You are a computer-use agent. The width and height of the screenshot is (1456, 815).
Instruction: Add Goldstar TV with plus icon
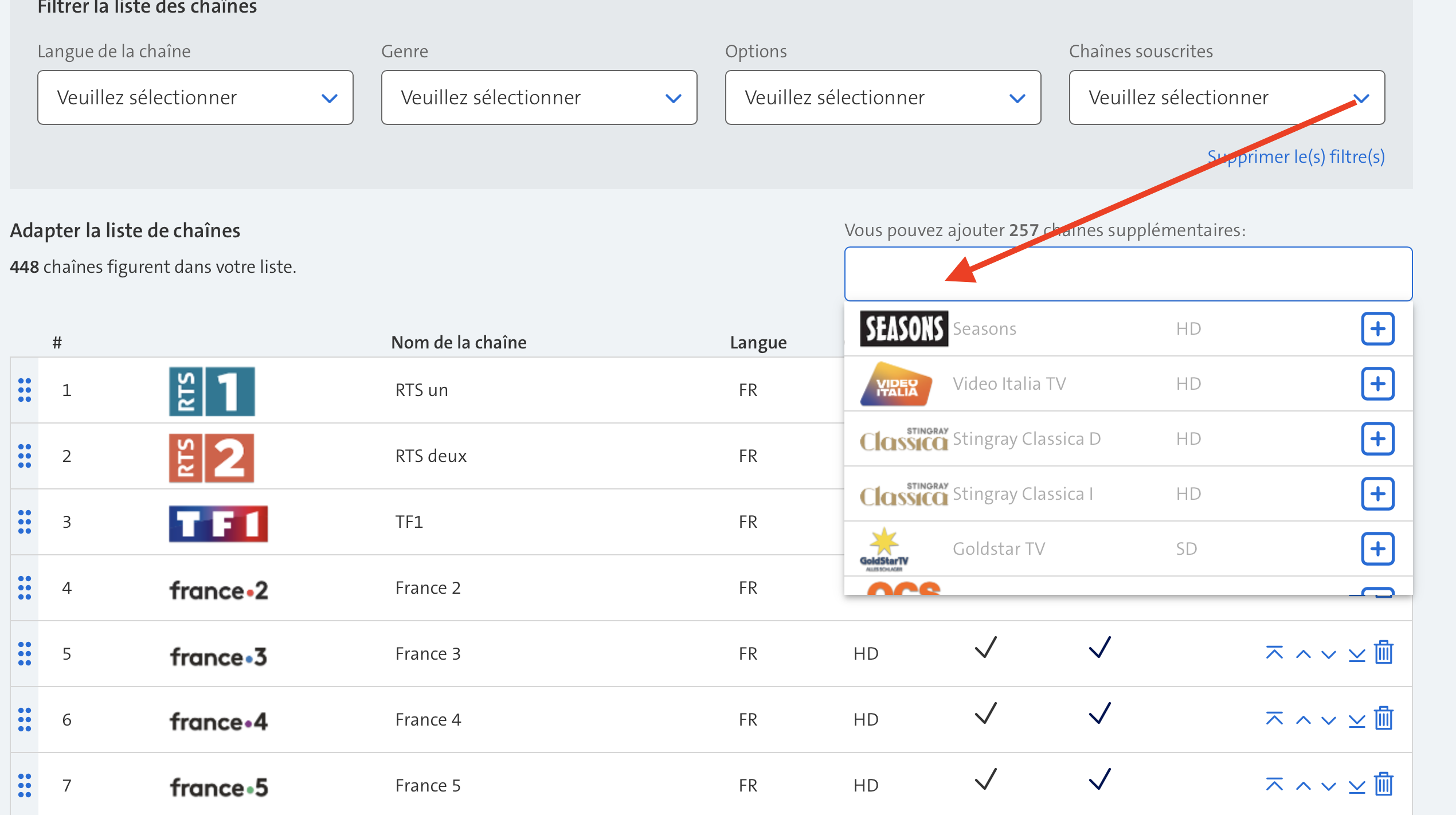click(x=1377, y=548)
